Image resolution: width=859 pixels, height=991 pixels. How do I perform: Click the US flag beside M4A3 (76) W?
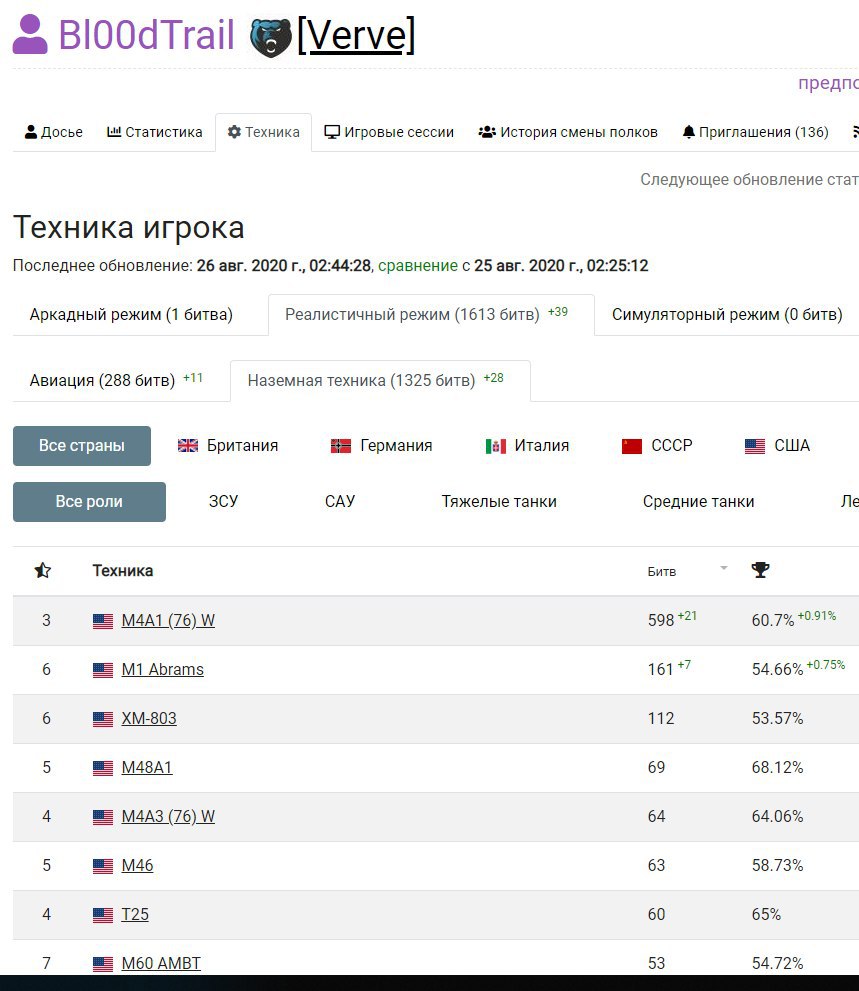(102, 817)
